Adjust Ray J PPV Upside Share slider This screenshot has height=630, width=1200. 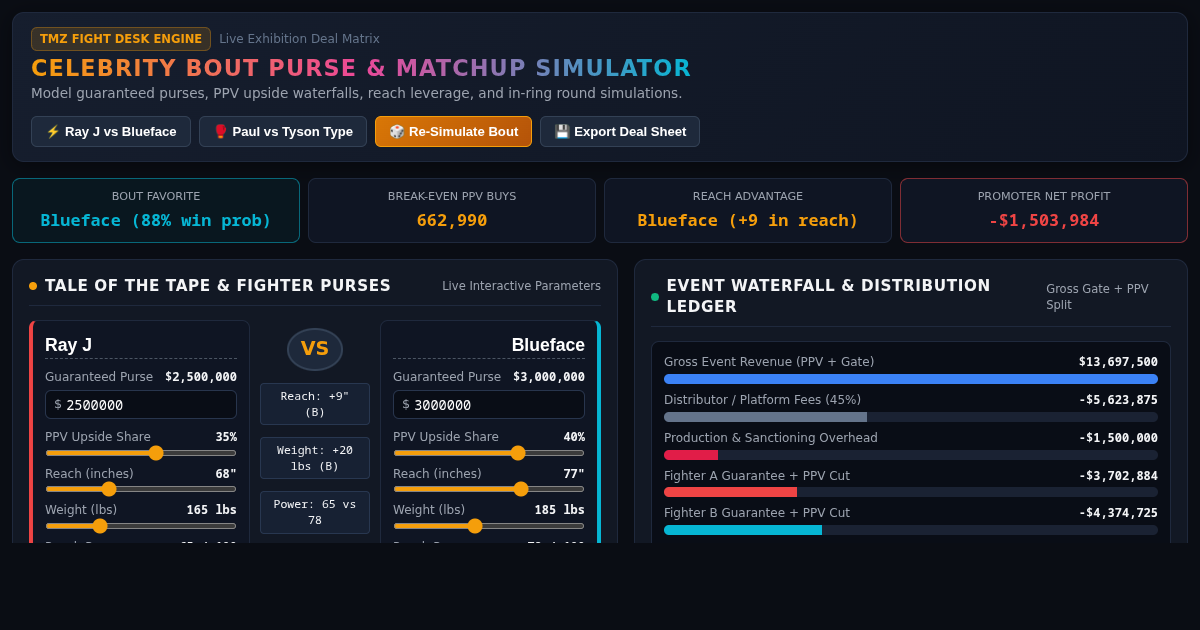[141, 453]
